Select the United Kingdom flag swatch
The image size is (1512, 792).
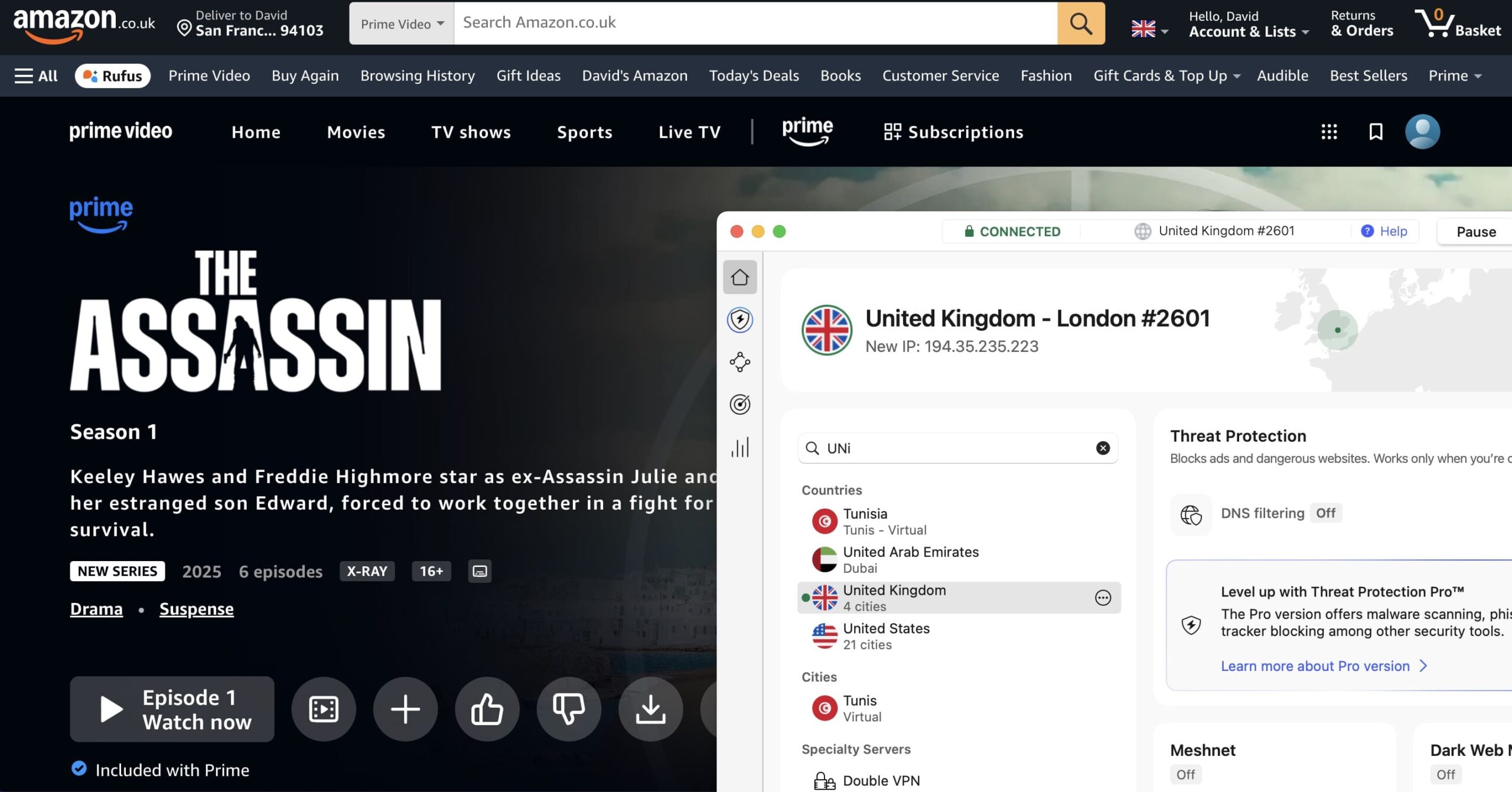click(826, 597)
